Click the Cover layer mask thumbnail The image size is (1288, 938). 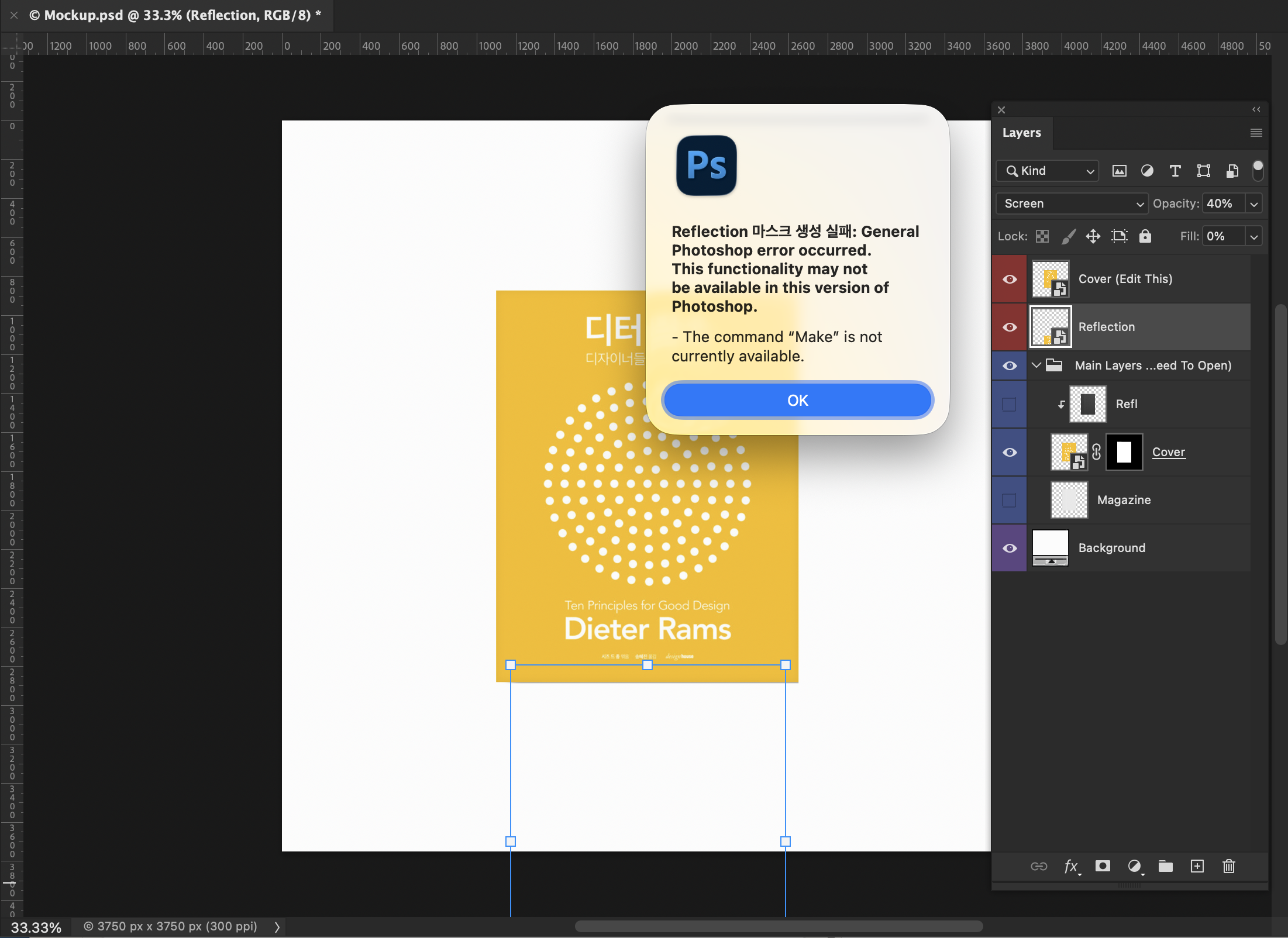1124,452
